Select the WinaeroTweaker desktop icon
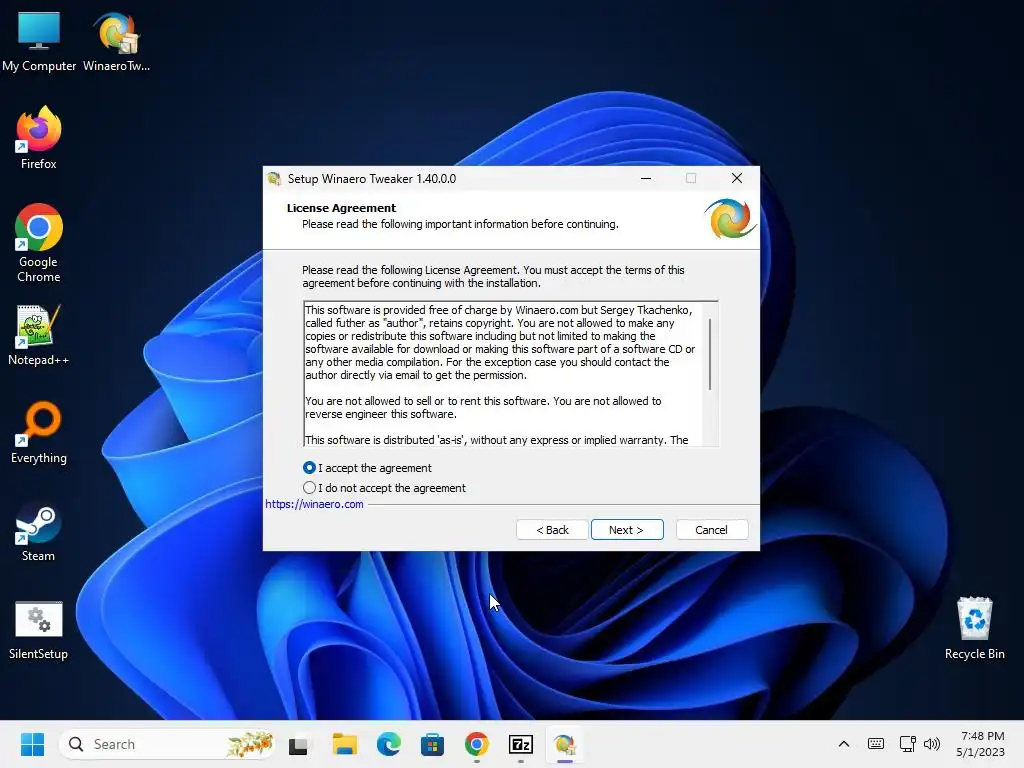This screenshot has height=768, width=1024. click(x=116, y=41)
